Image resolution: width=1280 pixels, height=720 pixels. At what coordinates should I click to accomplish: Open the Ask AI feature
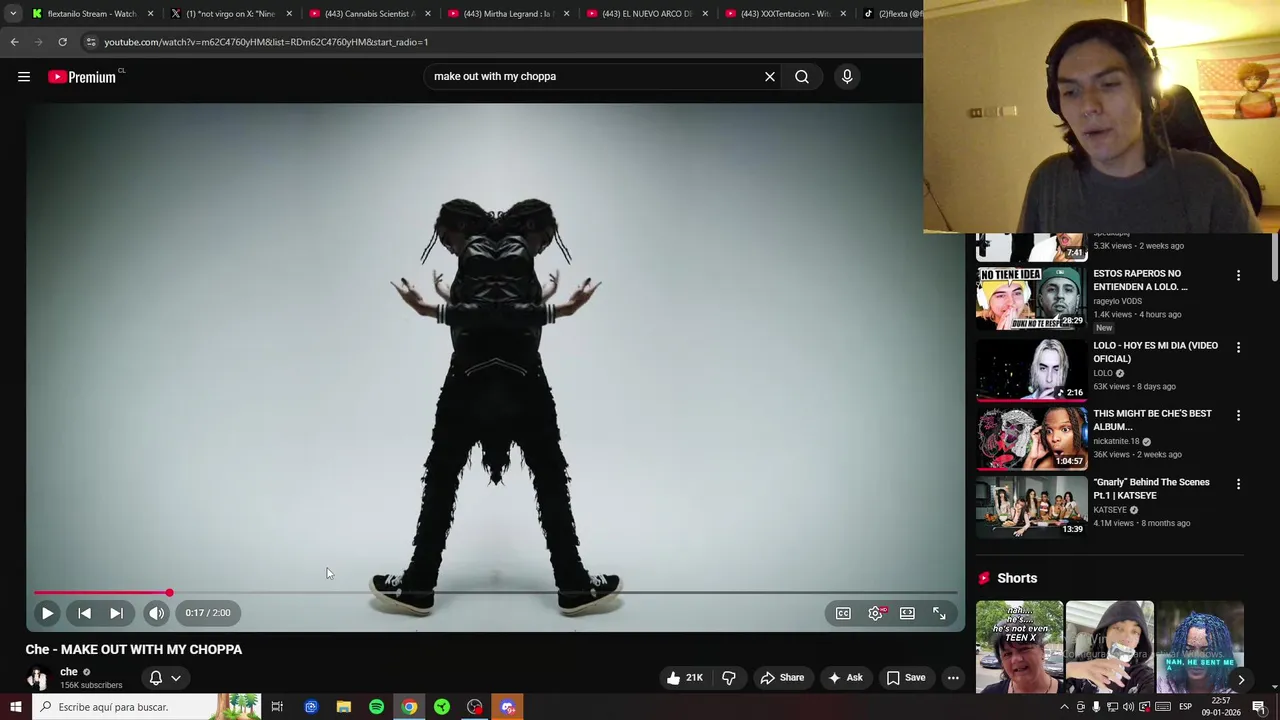click(x=845, y=678)
